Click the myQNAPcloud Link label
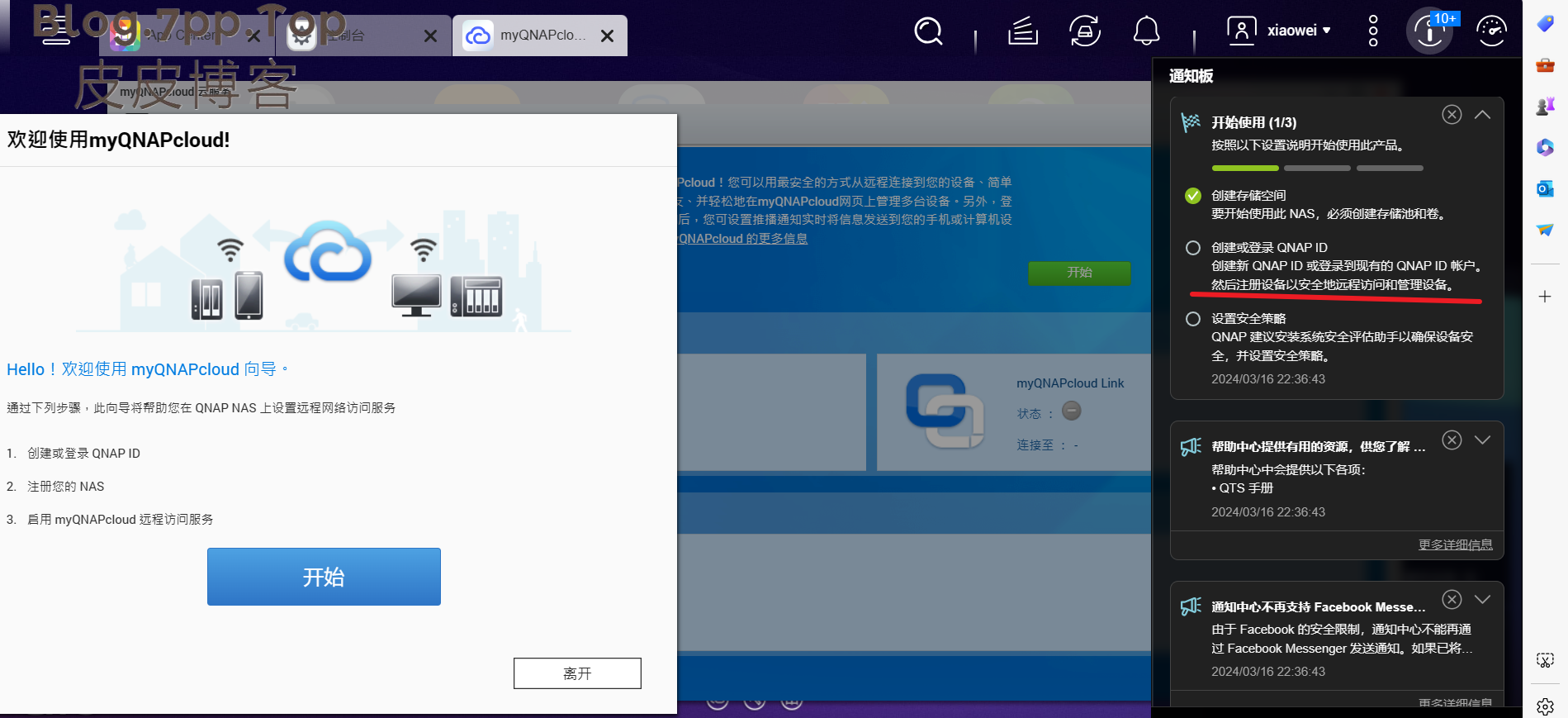1568x718 pixels. tap(1070, 383)
